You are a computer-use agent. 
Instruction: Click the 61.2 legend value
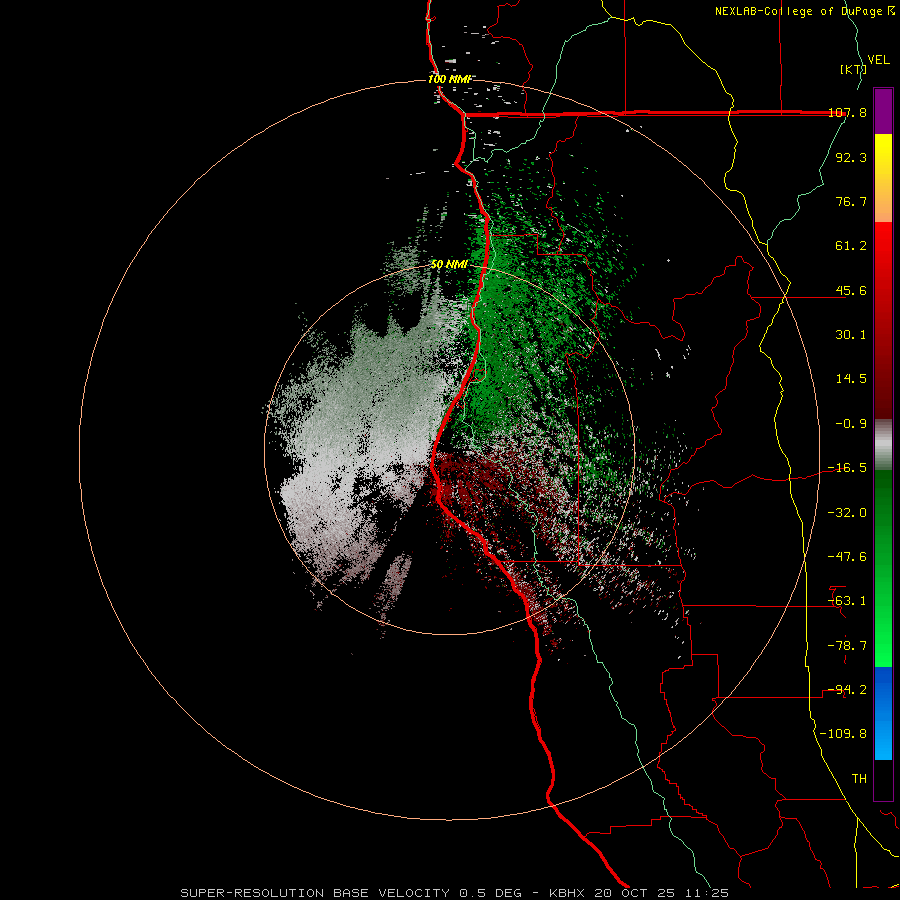(851, 246)
